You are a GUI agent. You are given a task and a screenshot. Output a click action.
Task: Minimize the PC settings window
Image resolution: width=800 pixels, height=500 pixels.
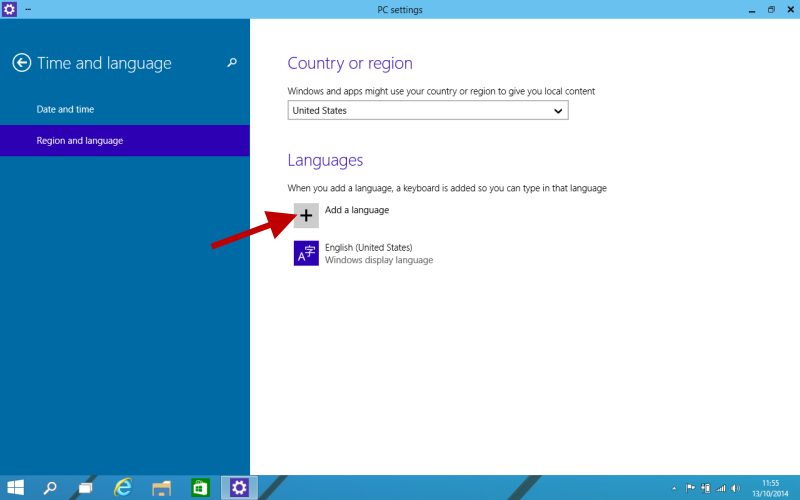[x=752, y=10]
